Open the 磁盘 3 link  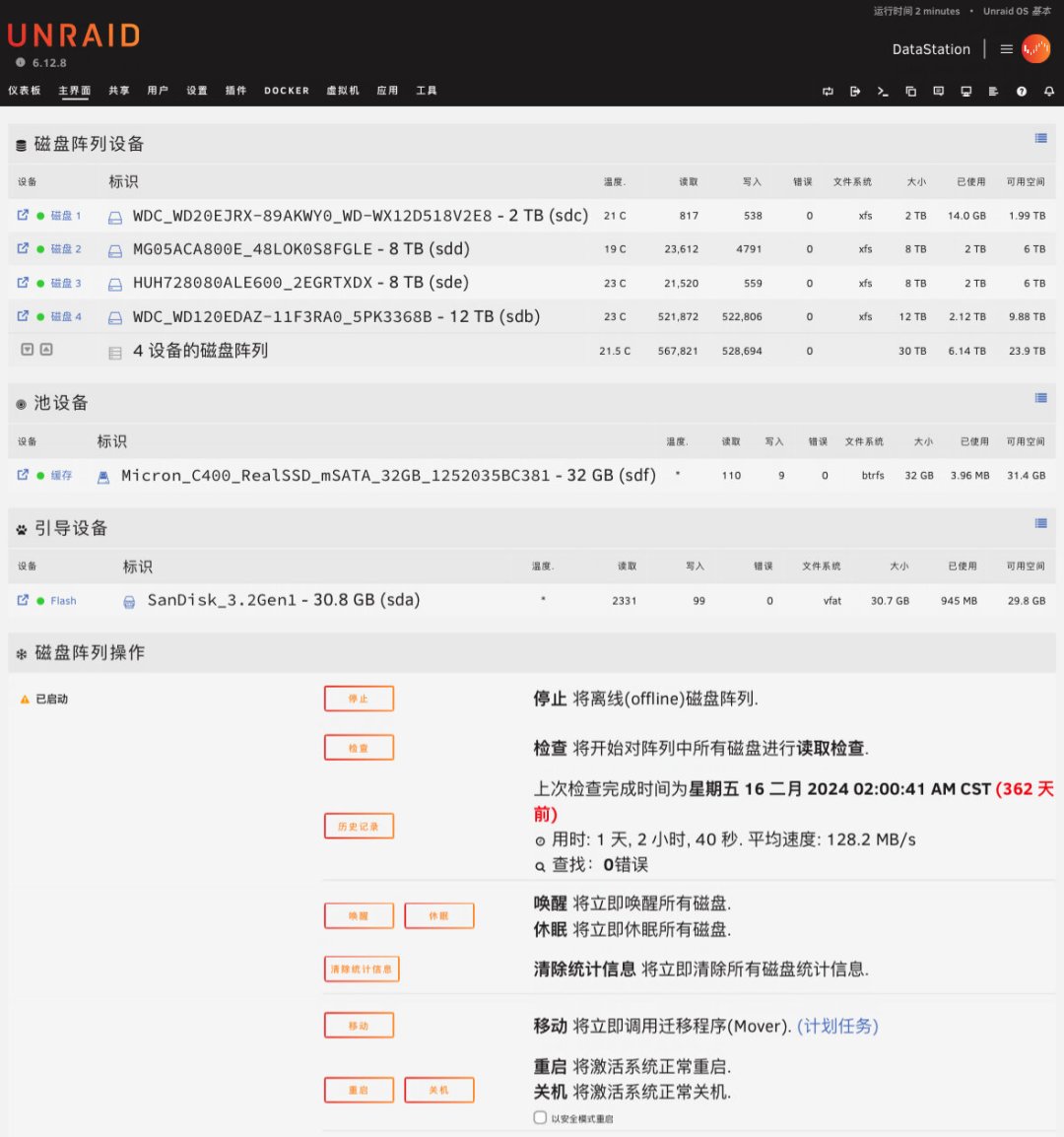tap(66, 283)
